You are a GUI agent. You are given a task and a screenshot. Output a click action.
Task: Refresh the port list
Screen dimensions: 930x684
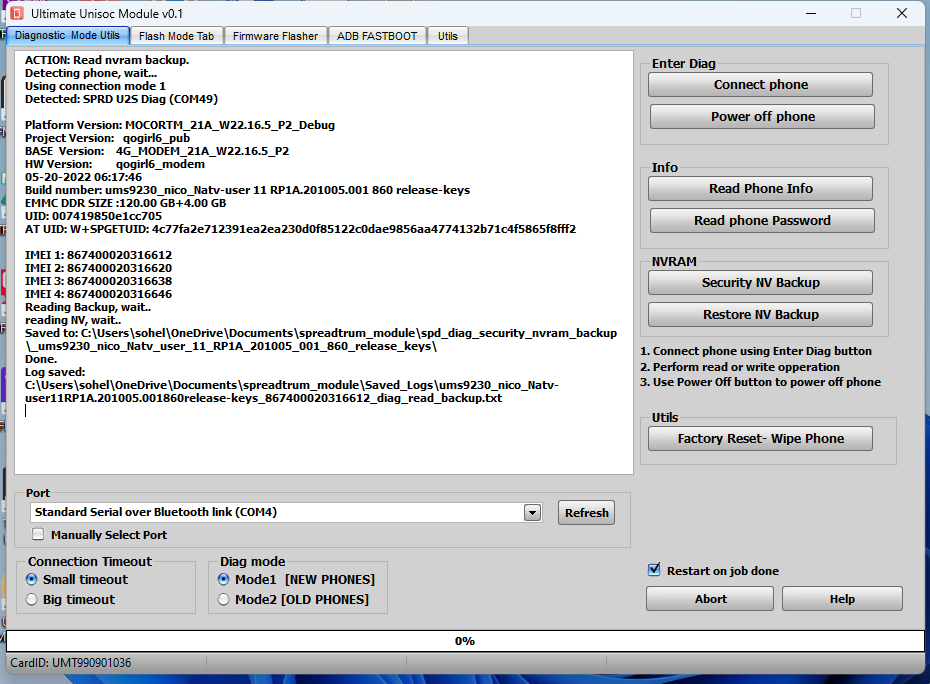(586, 513)
